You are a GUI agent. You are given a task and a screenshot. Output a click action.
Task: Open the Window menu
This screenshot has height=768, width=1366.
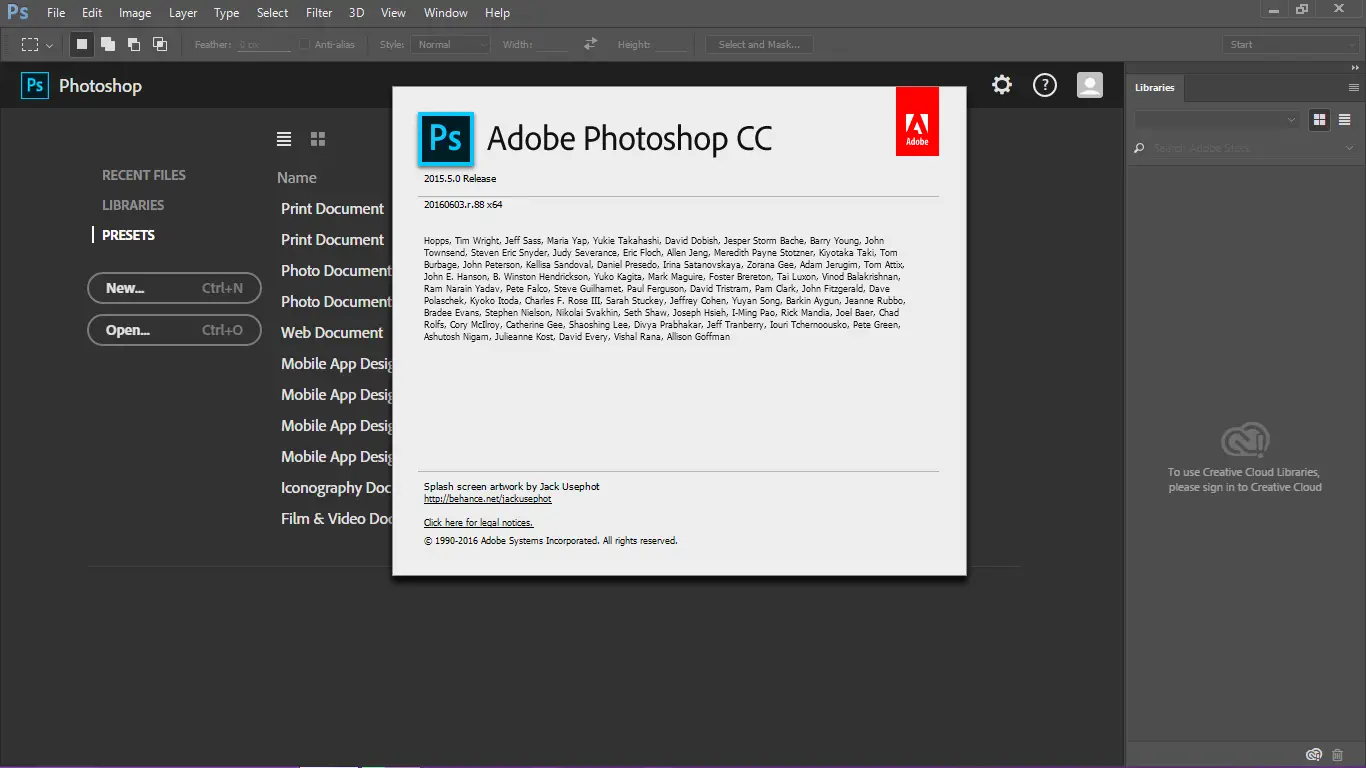[446, 13]
